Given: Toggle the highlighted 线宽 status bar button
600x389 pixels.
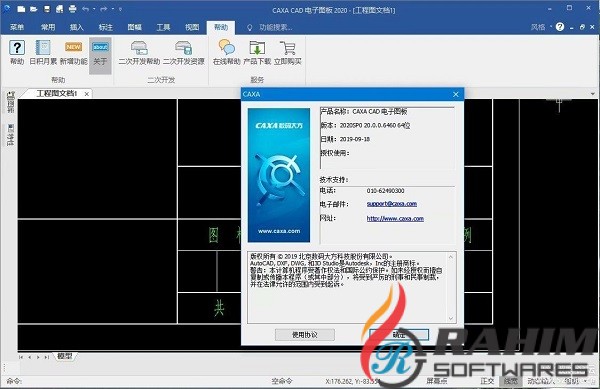Looking at the screenshot, I should (x=511, y=381).
